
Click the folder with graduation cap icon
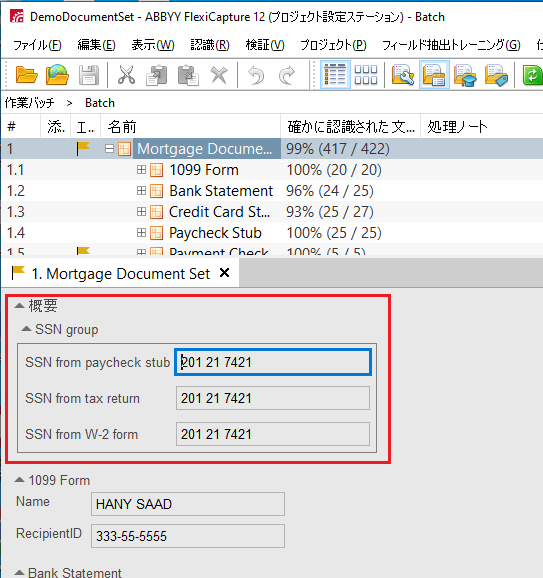(465, 75)
